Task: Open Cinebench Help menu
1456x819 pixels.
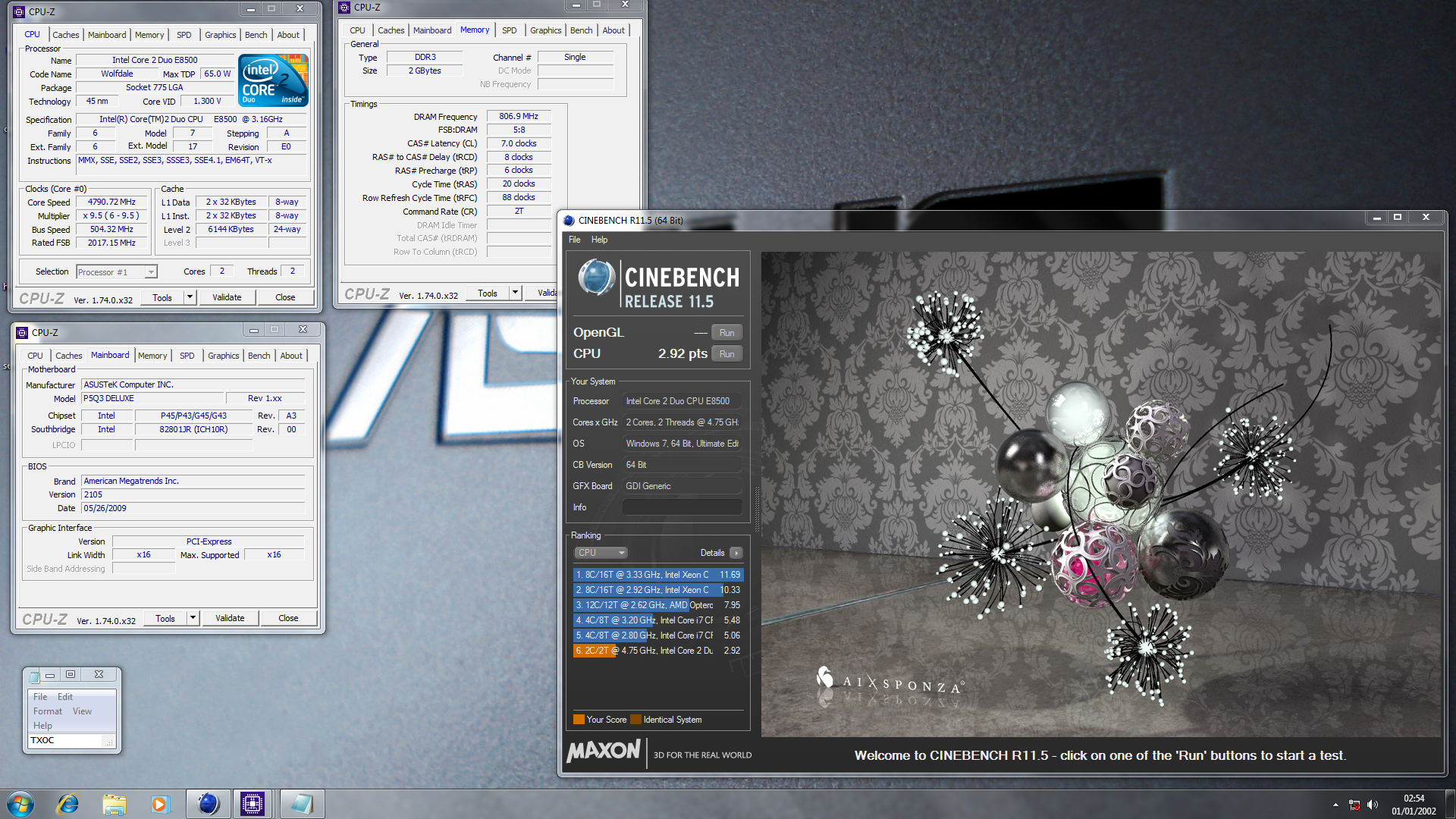Action: pyautogui.click(x=599, y=240)
